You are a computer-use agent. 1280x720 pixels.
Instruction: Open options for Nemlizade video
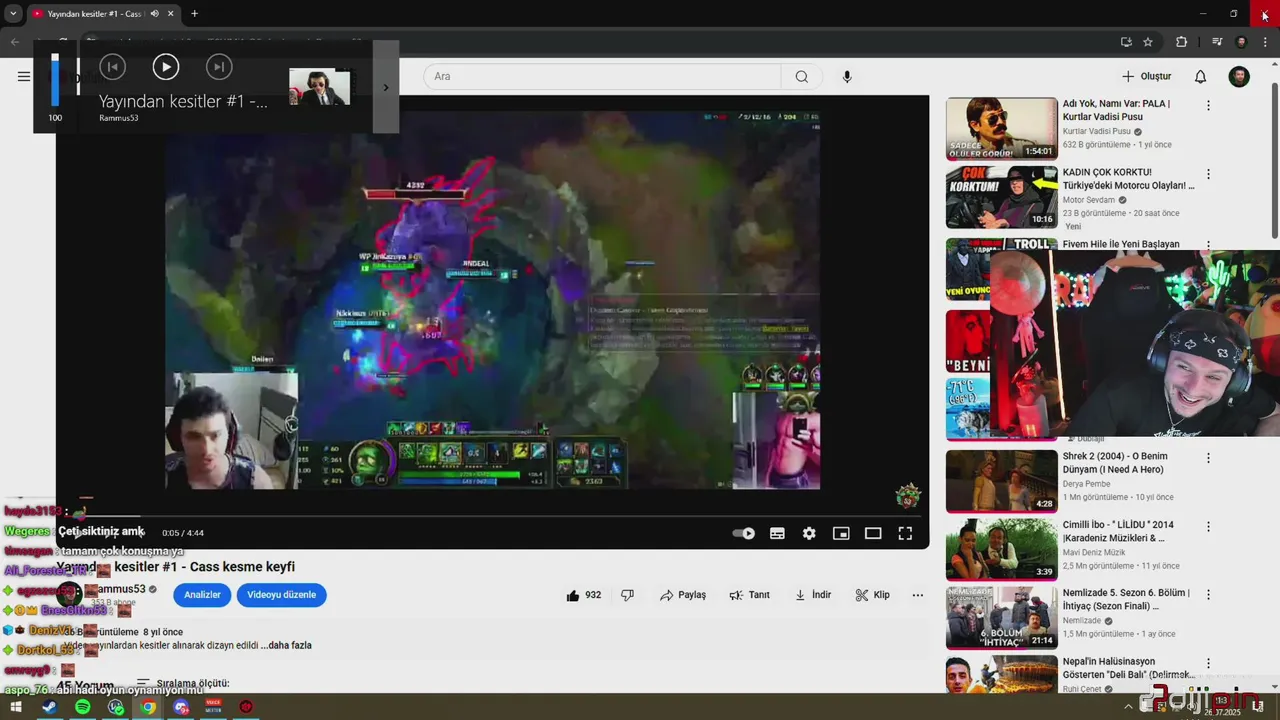click(1208, 594)
